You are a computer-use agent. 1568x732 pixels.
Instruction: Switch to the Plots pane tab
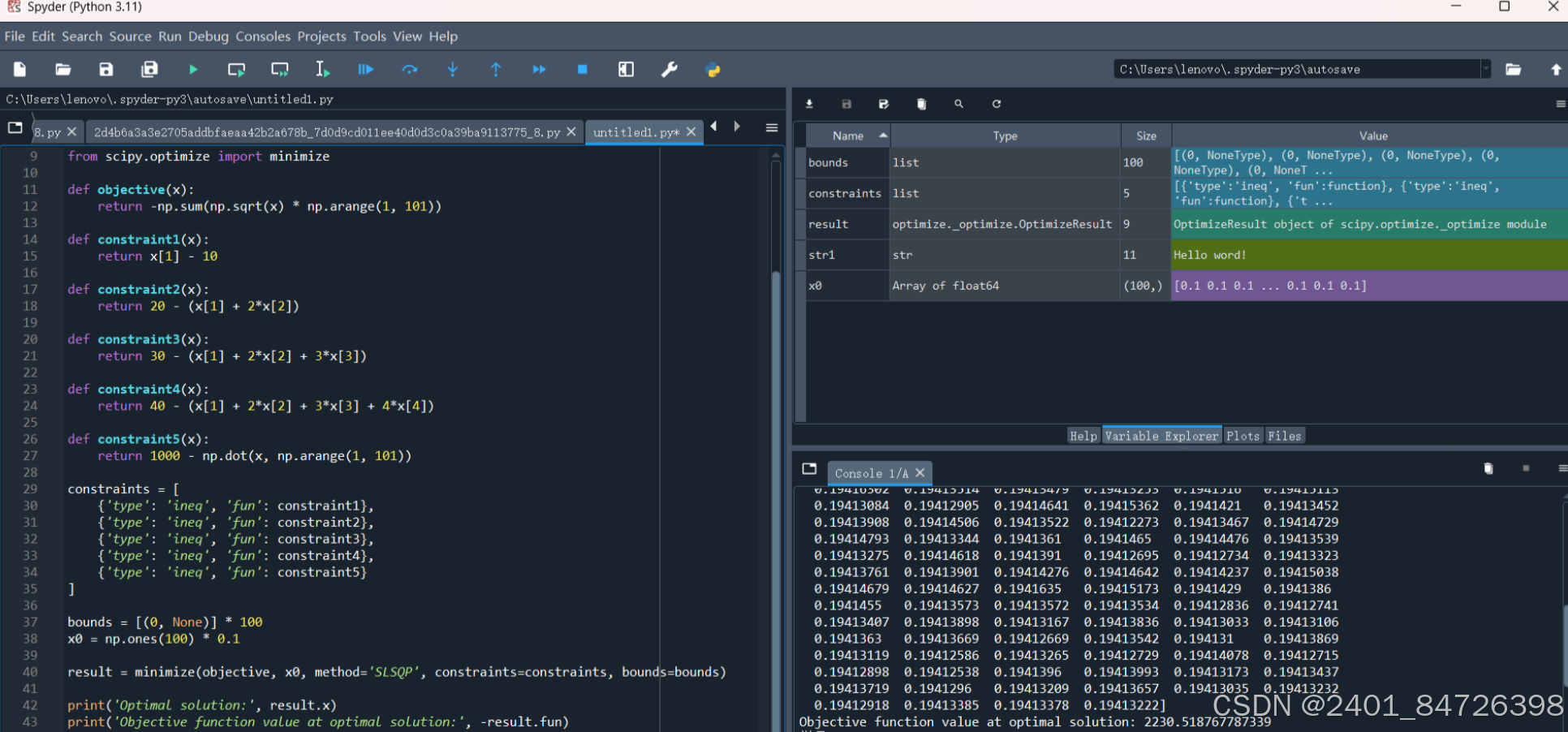click(x=1243, y=436)
